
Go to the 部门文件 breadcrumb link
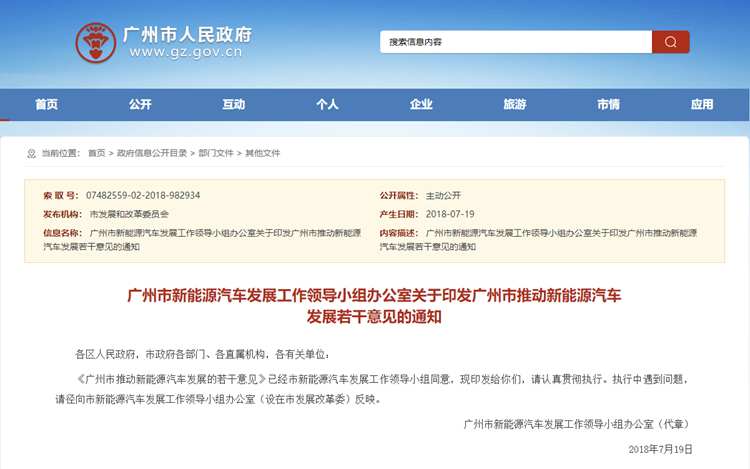(216, 153)
